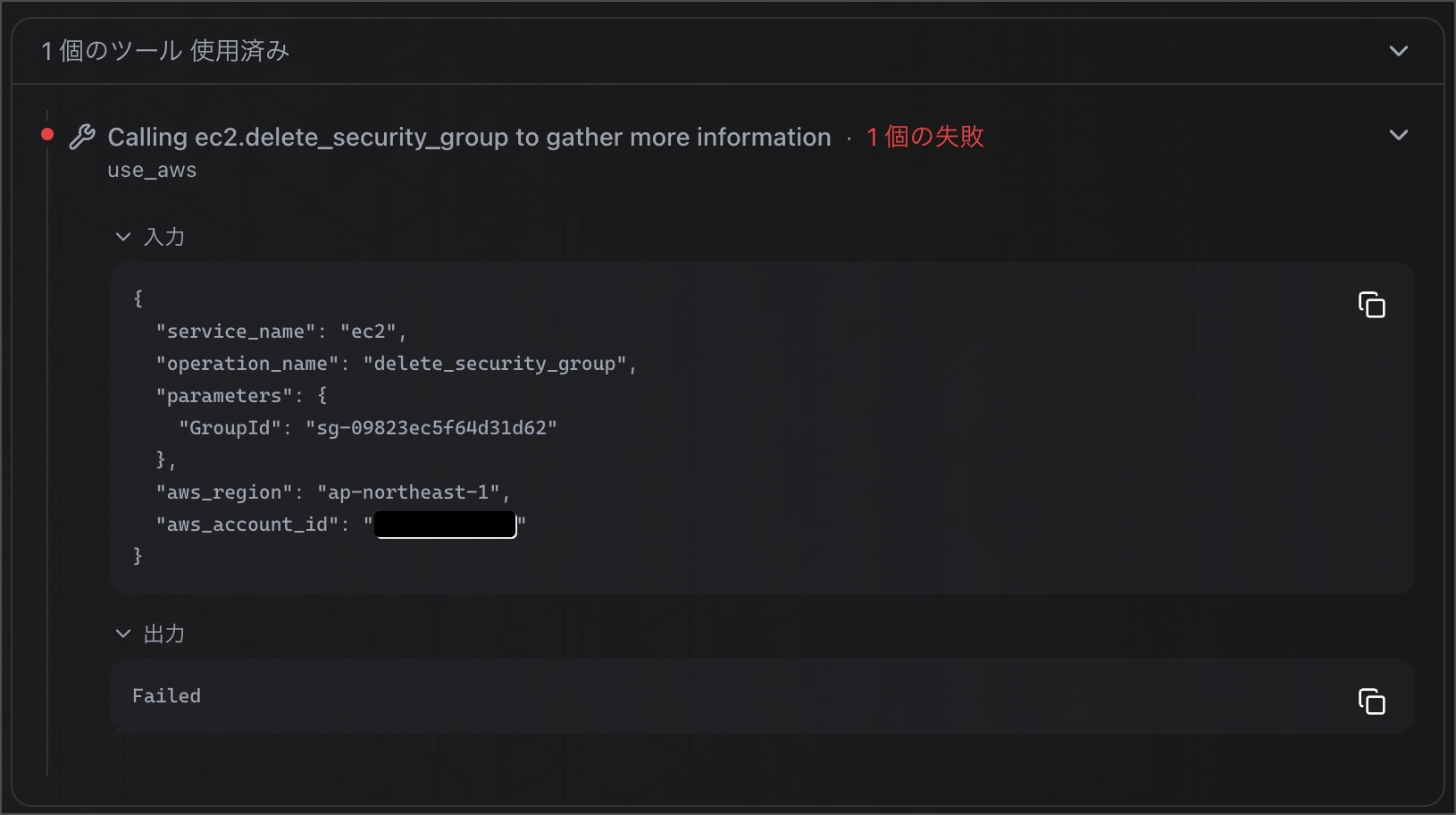The height and width of the screenshot is (815, 1456).
Task: Click the "operation_name": "delete_security_group" line
Action: click(397, 364)
